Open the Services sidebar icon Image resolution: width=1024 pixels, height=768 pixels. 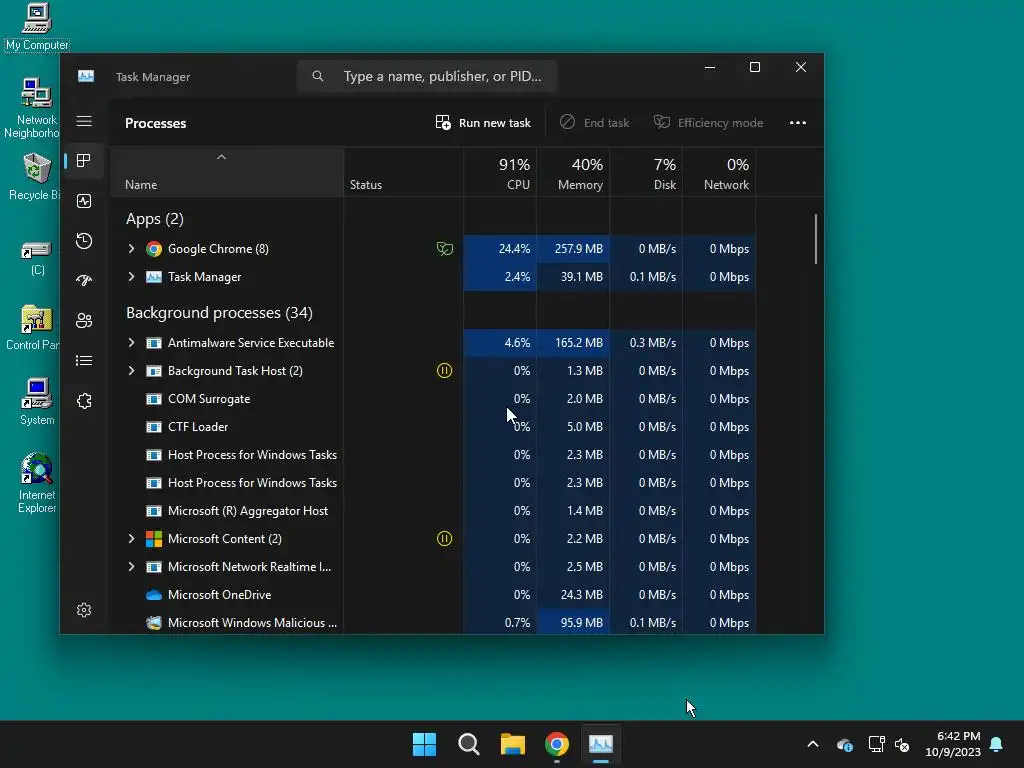[84, 401]
